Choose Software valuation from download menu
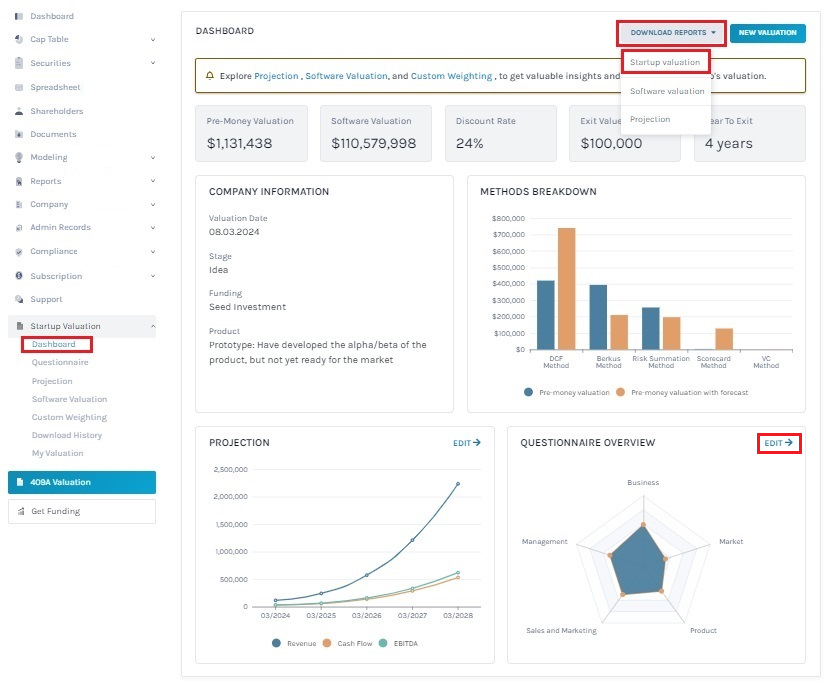 (x=667, y=91)
